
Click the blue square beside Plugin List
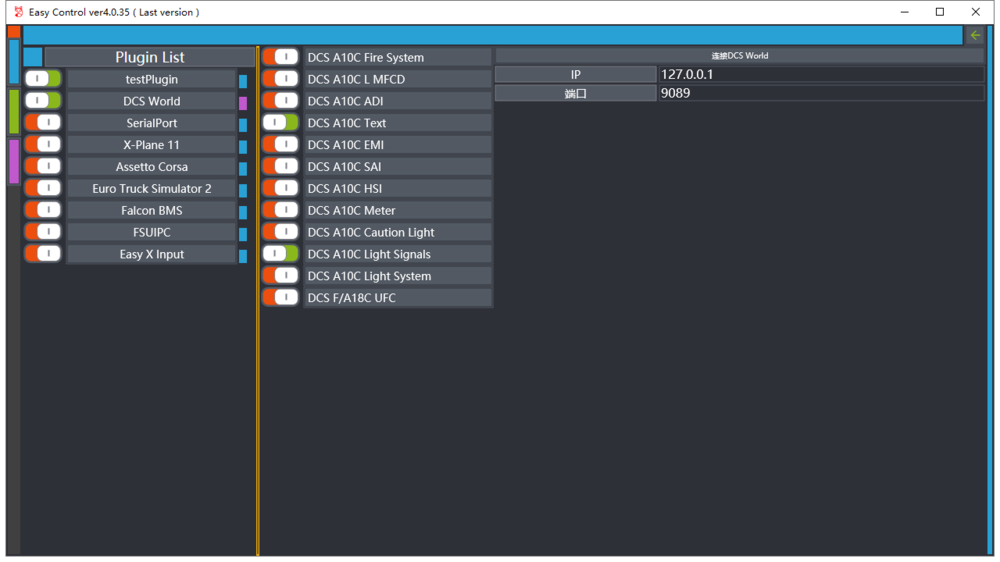point(33,57)
